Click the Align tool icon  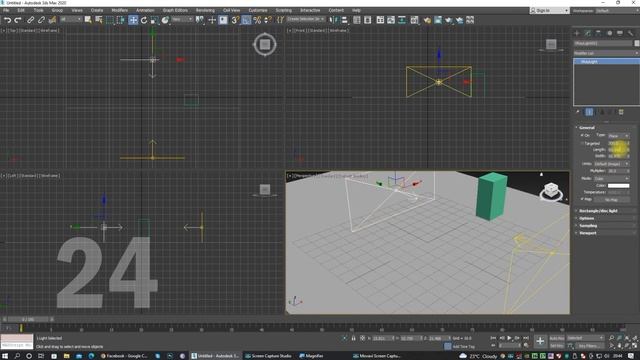tap(344, 20)
